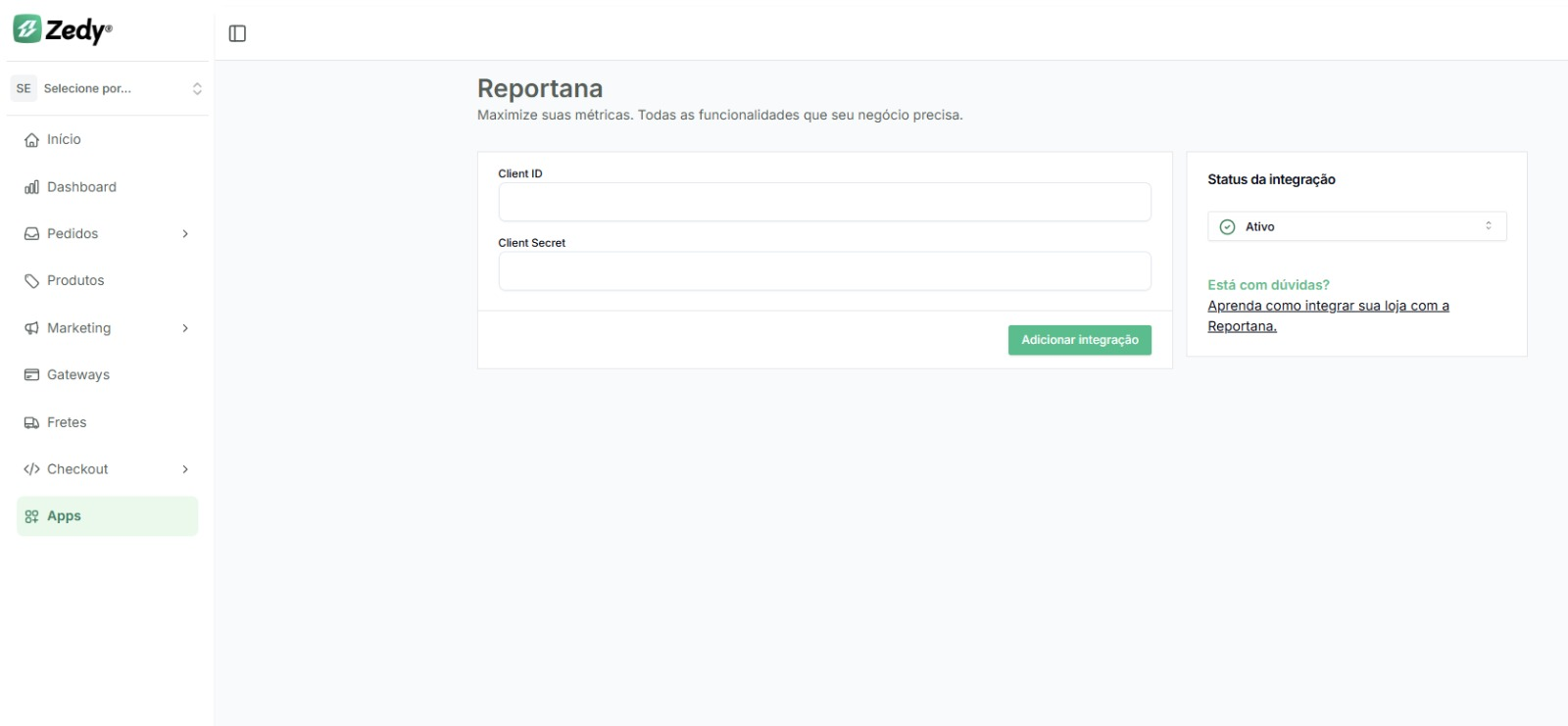Viewport: 1568px width, 726px height.
Task: Open the Marketing menu item
Action: pyautogui.click(x=78, y=328)
